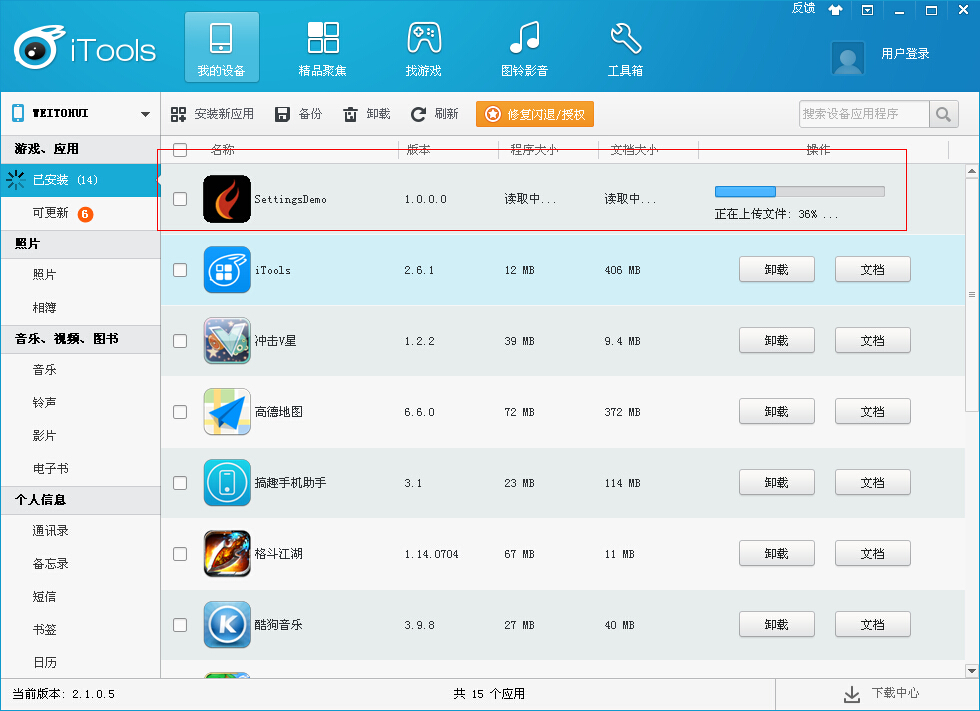Switch to 我的设备 tab

tap(221, 47)
